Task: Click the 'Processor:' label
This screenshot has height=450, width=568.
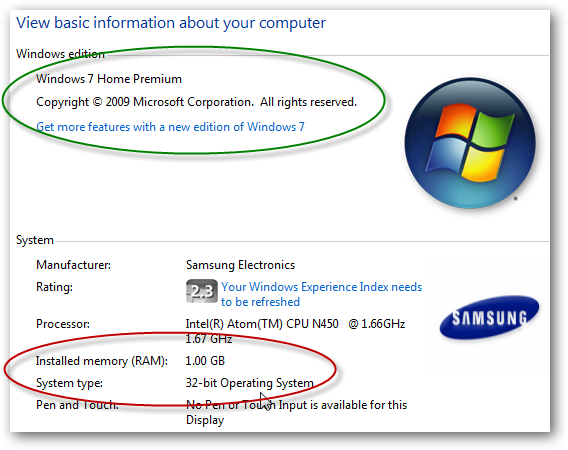Action: (63, 324)
